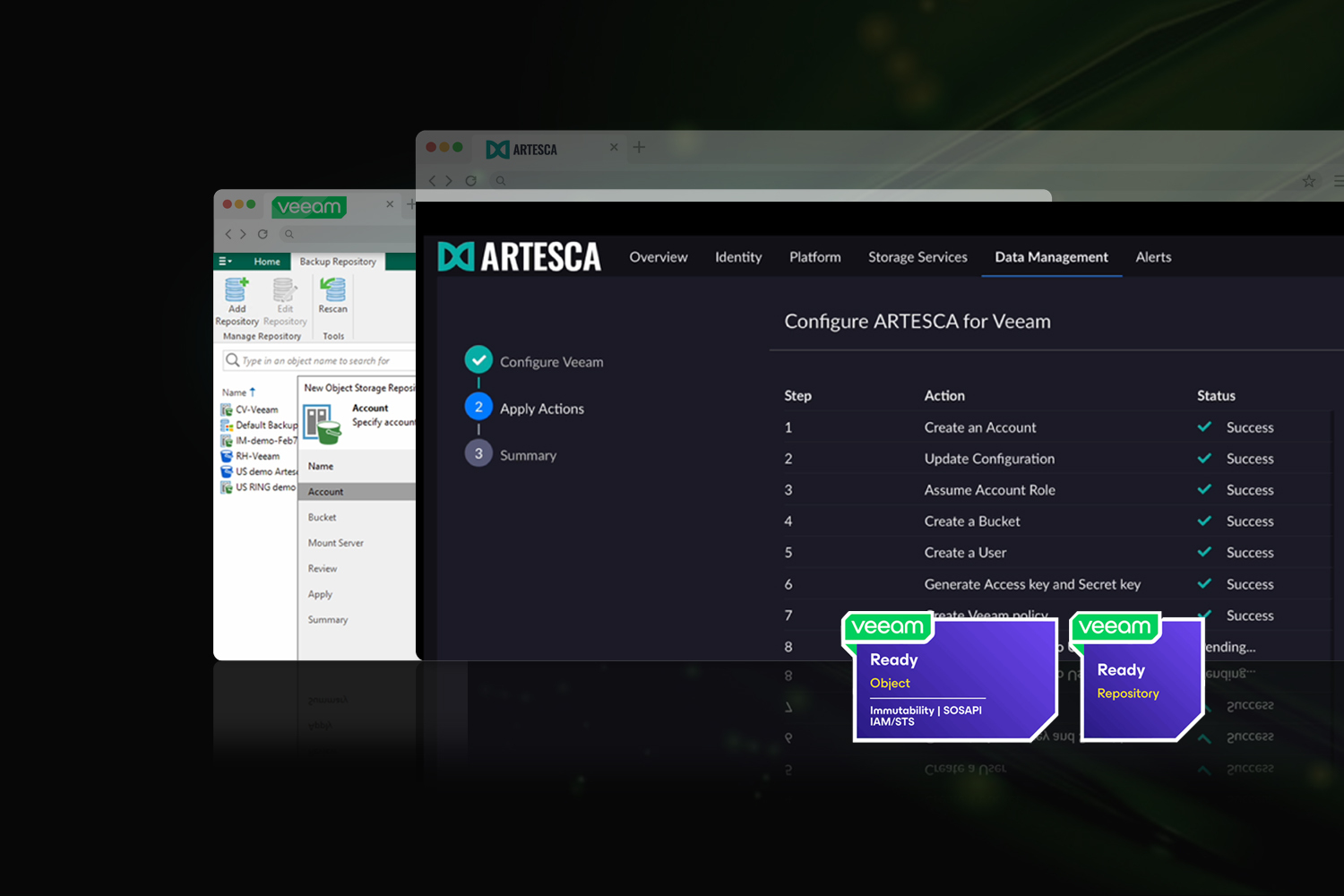Select Backup Repository ribbon tab
This screenshot has height=896, width=1344.
click(x=338, y=262)
